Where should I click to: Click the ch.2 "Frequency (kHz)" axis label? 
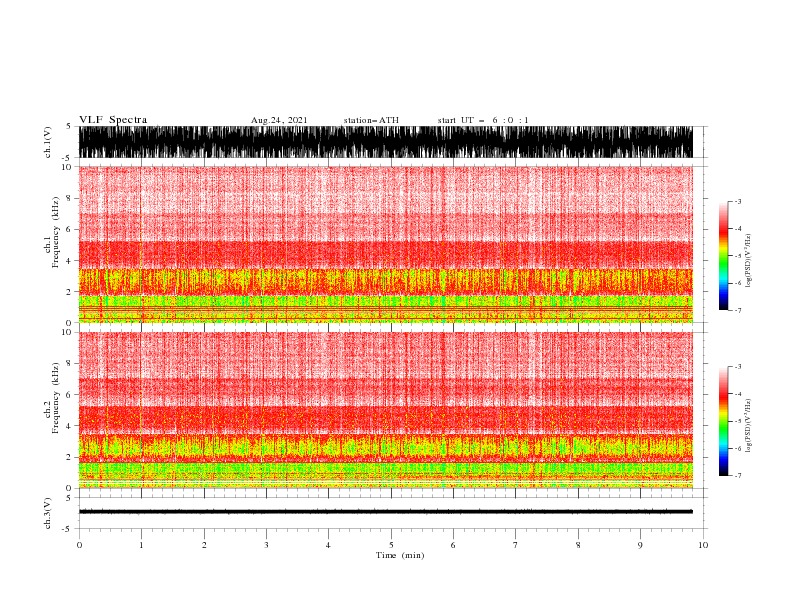click(56, 398)
